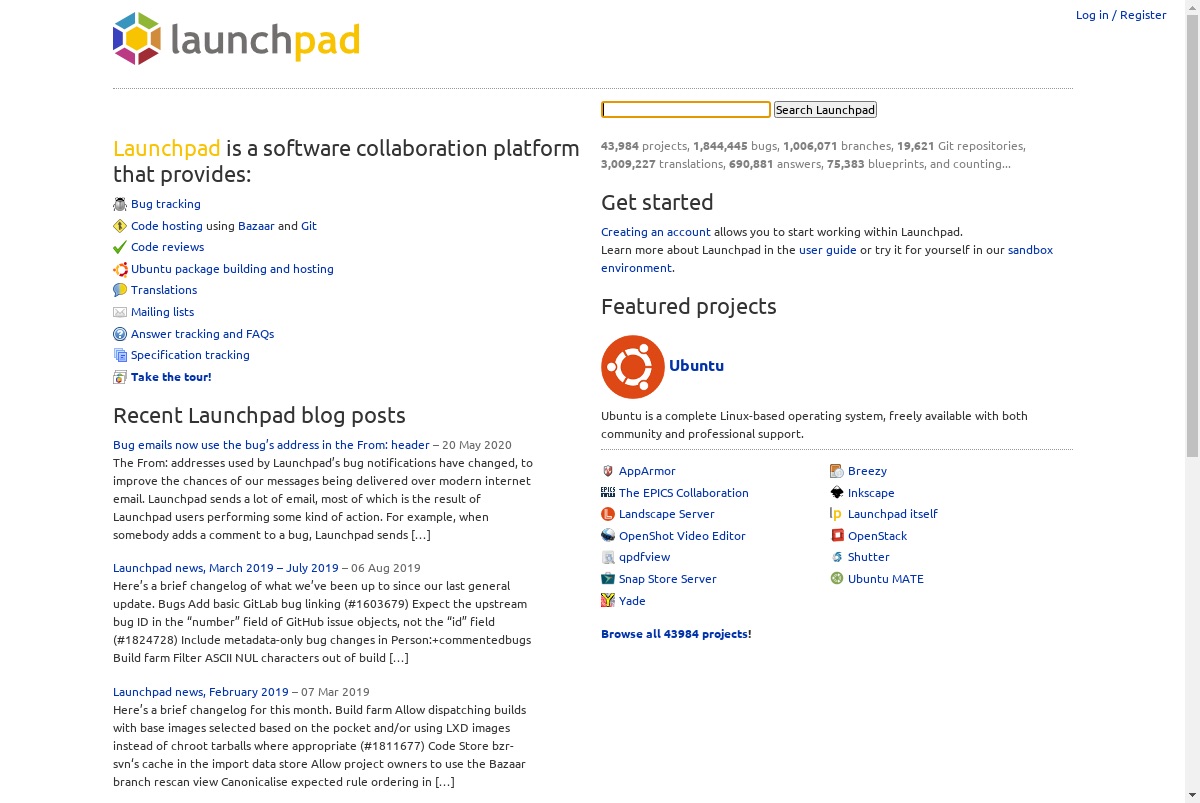Open blog post about bug emails From header

(271, 445)
